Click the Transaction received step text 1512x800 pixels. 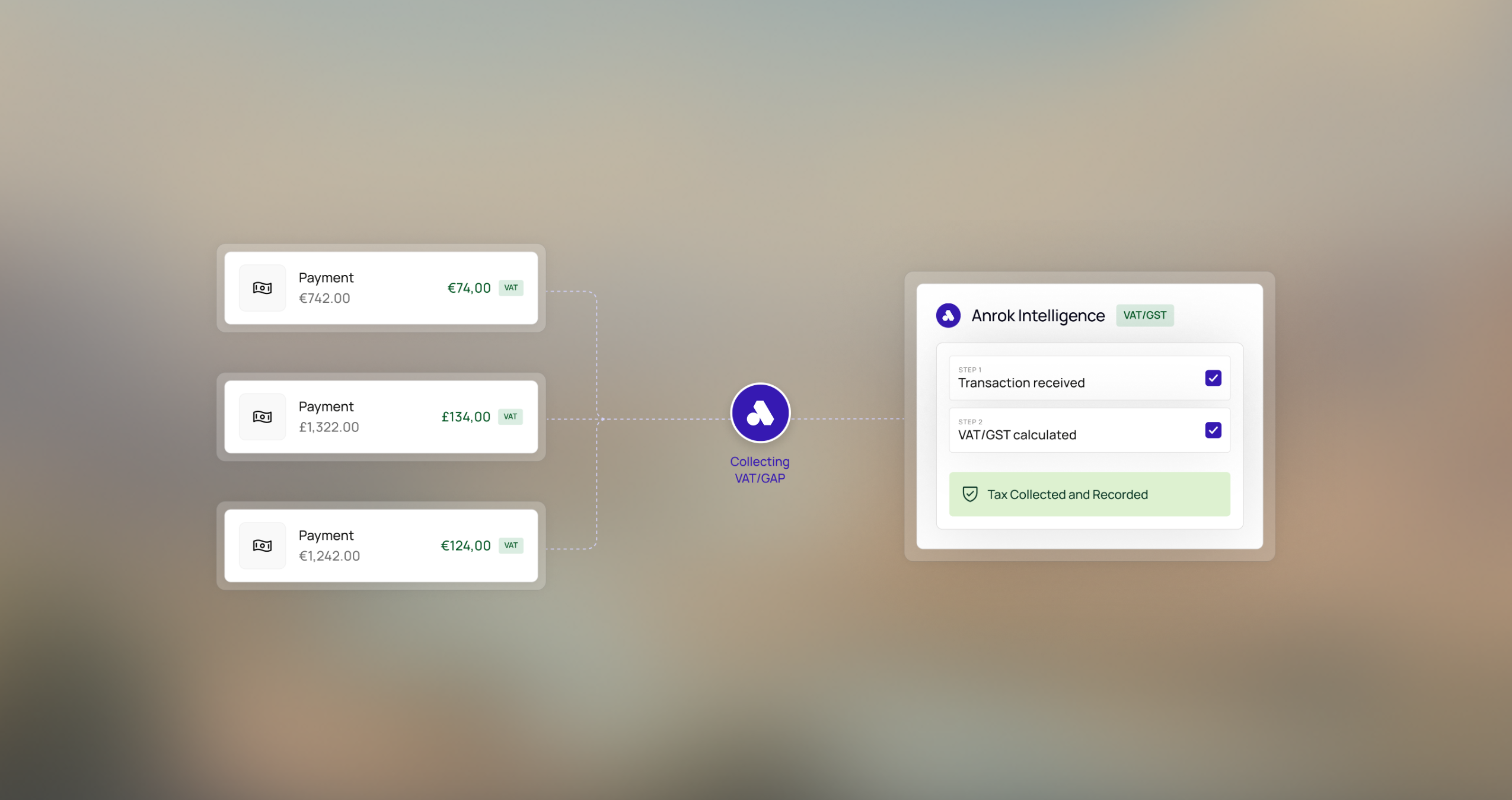click(x=1021, y=383)
